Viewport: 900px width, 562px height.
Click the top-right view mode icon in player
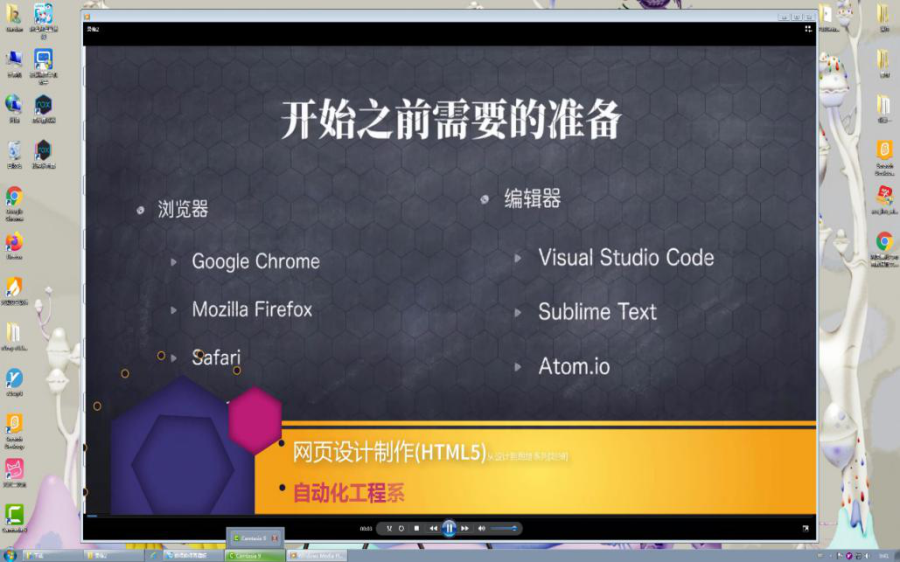[x=807, y=29]
